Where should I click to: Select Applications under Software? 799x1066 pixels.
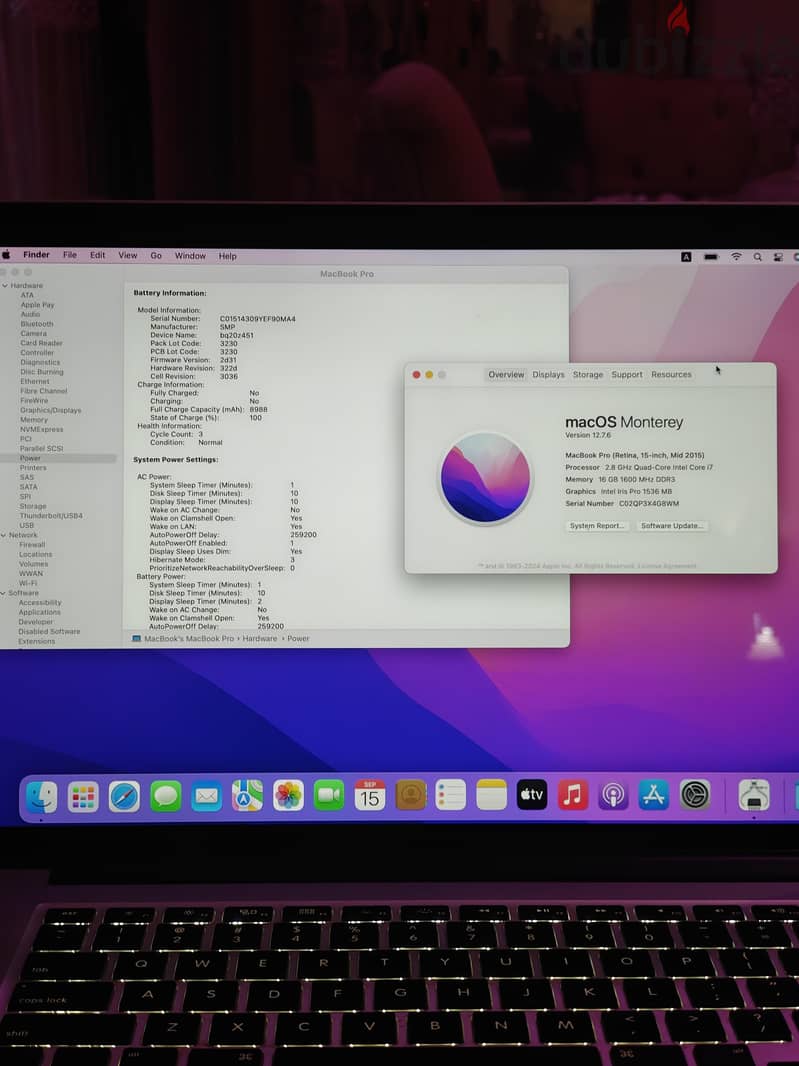(39, 612)
